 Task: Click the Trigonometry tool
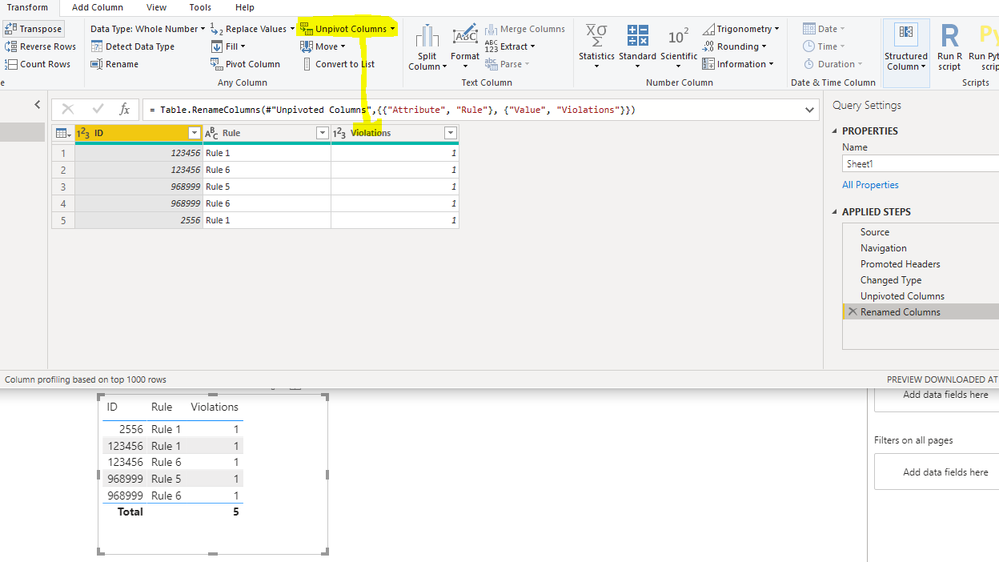pyautogui.click(x=741, y=29)
